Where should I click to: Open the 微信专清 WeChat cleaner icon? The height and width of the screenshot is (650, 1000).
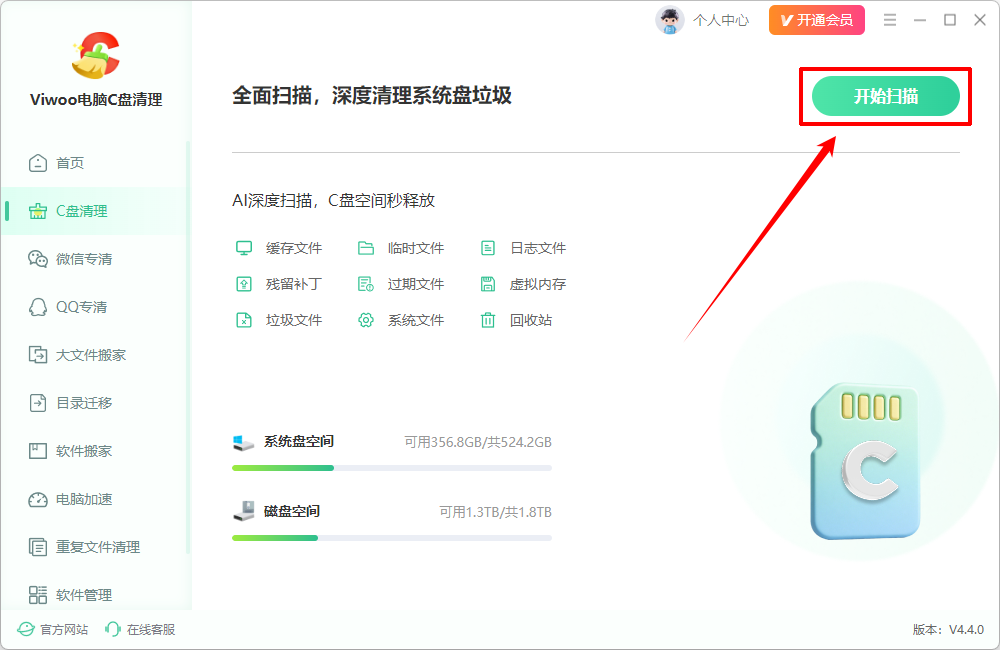click(38, 259)
